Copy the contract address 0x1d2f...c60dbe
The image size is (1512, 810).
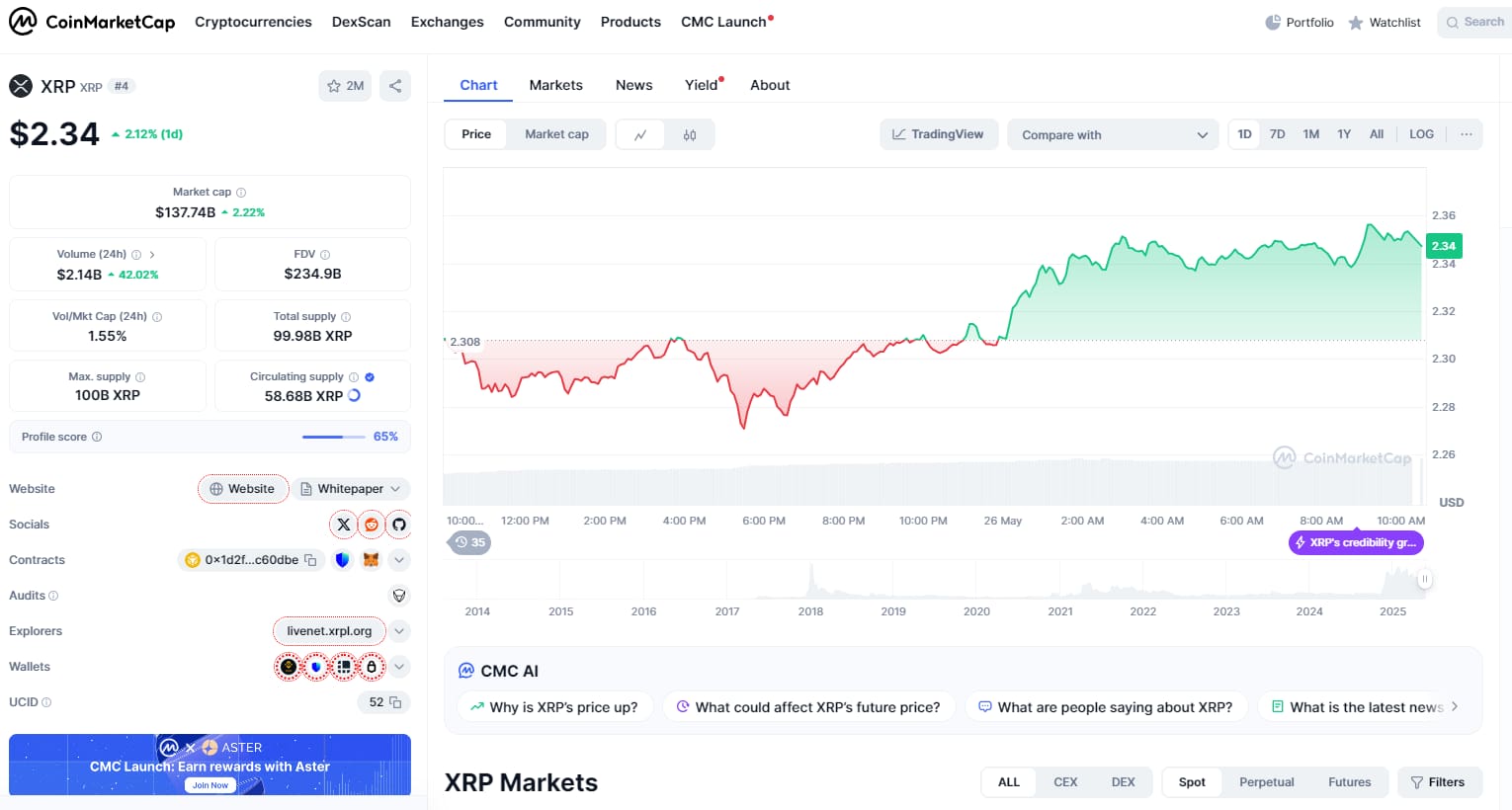[310, 560]
